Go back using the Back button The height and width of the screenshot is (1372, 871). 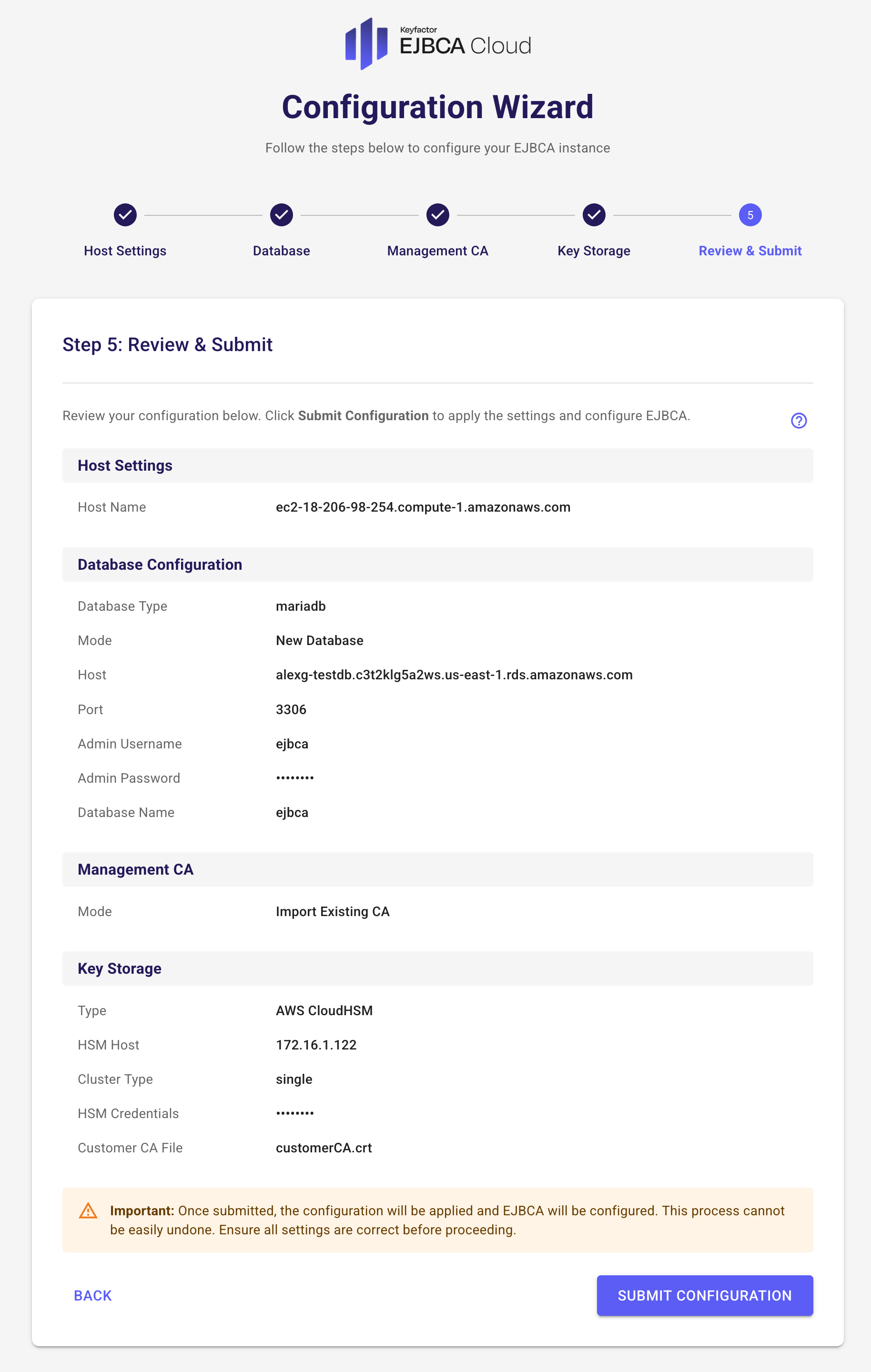(92, 1296)
